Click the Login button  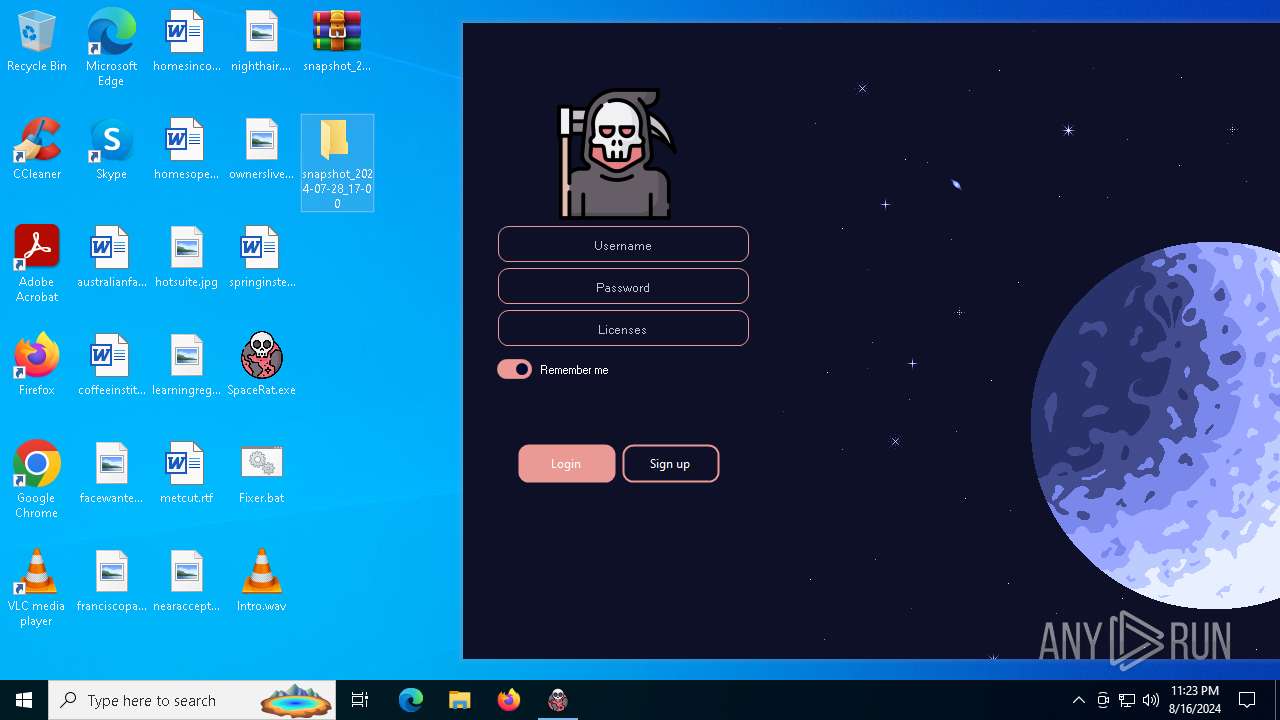coord(566,463)
